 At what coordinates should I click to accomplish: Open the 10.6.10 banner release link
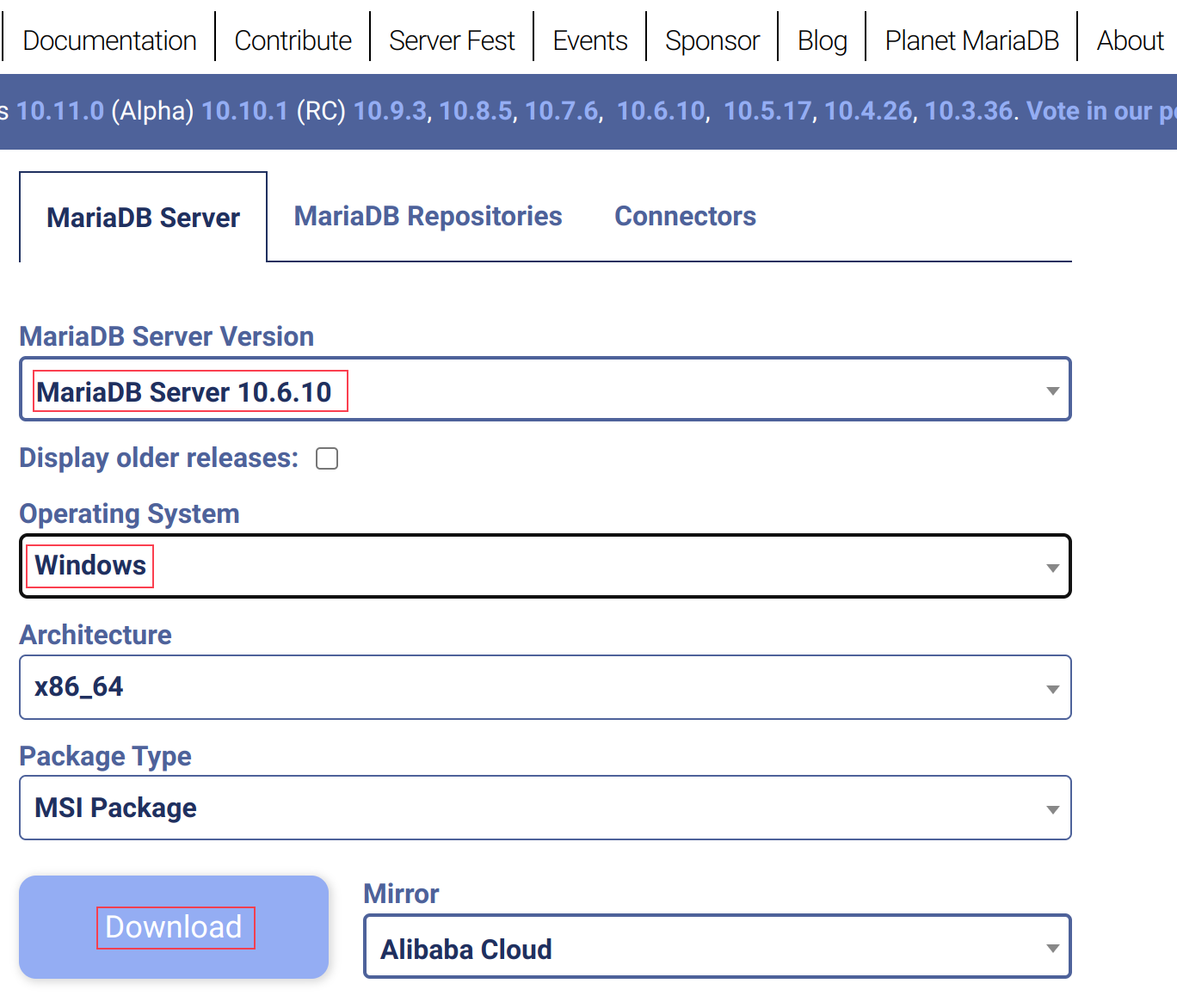click(661, 110)
